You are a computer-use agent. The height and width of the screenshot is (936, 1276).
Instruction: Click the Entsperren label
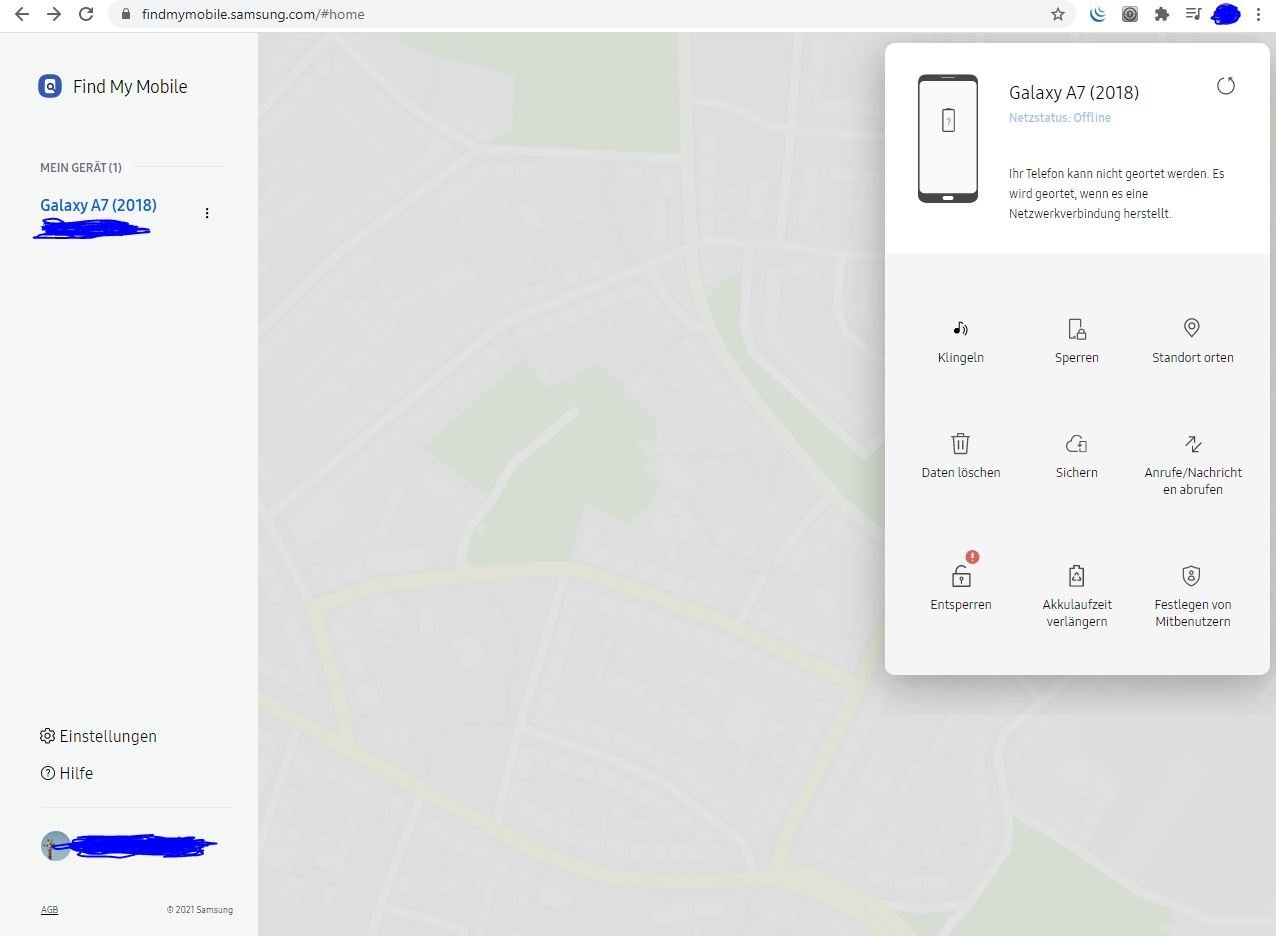pyautogui.click(x=961, y=604)
